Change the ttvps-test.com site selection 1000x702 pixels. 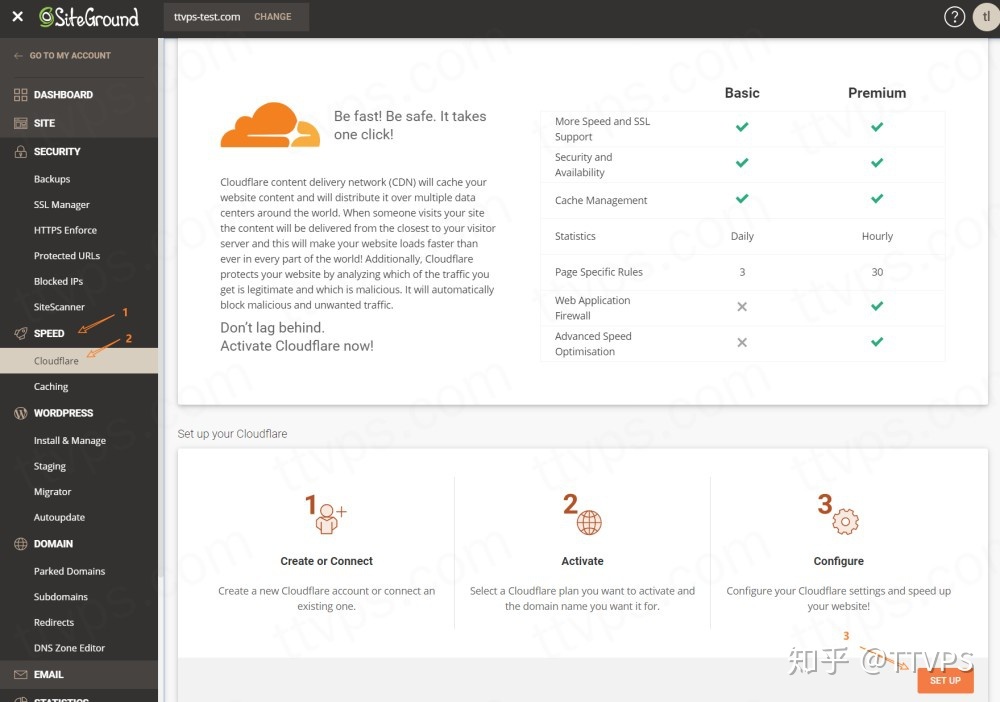coord(272,17)
